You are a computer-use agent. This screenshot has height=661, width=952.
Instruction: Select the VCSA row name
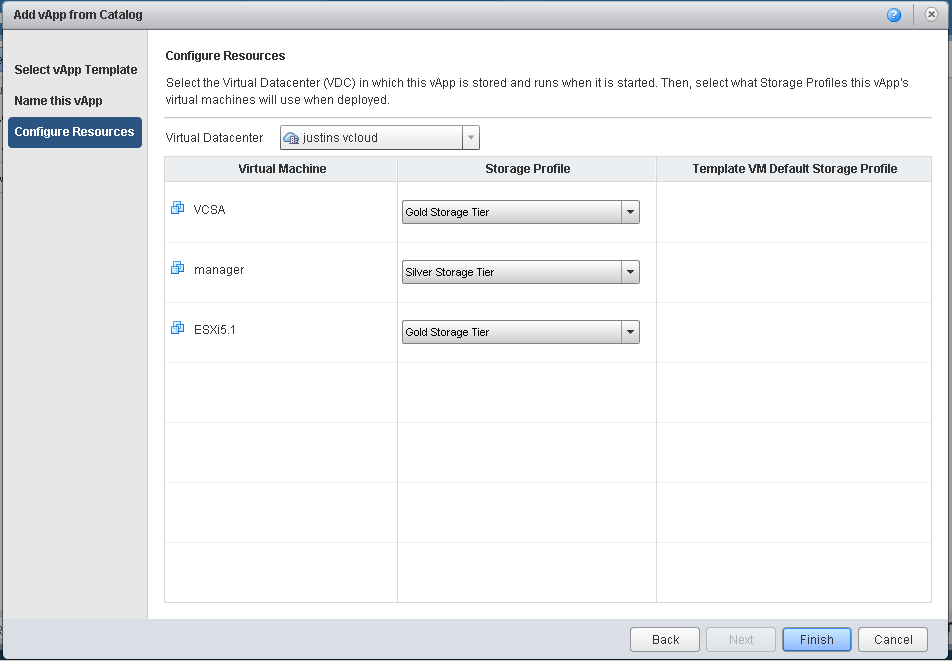click(209, 209)
